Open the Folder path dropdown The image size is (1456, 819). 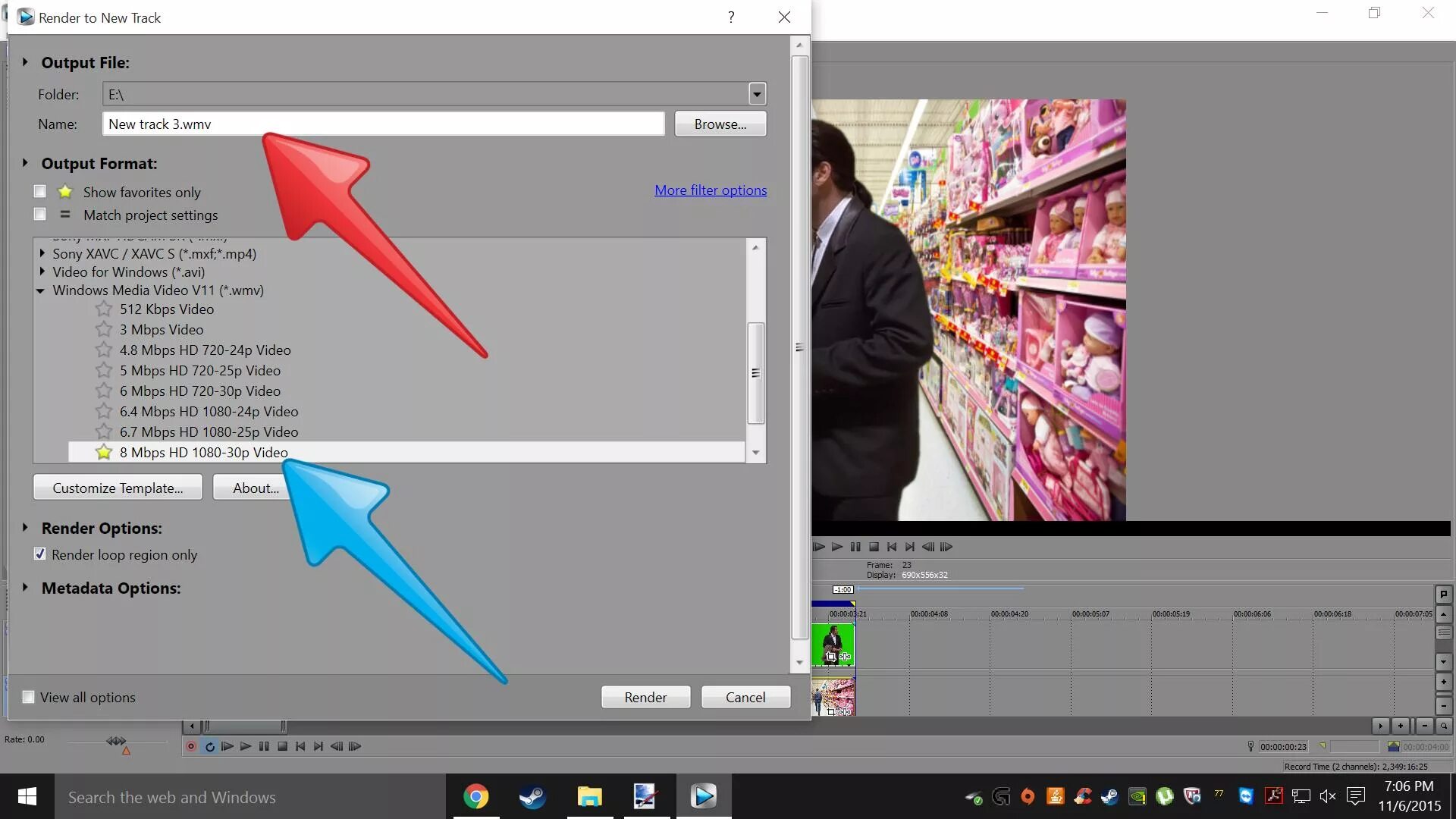point(756,94)
